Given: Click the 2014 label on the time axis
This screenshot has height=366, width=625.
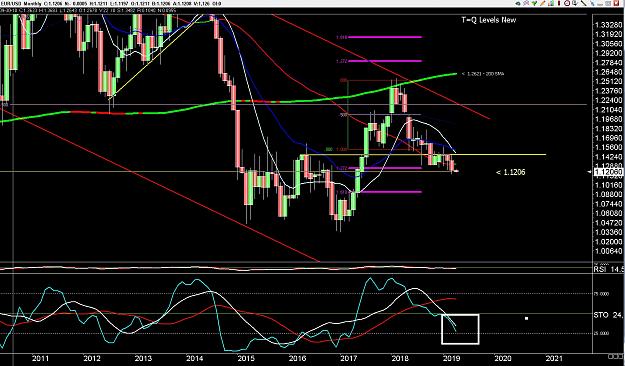Looking at the screenshot, I should (195, 358).
